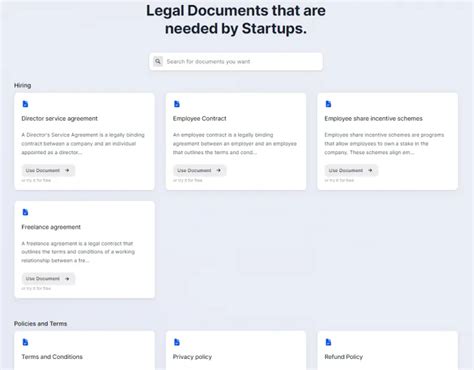Open the Director service agreement title

60,118
